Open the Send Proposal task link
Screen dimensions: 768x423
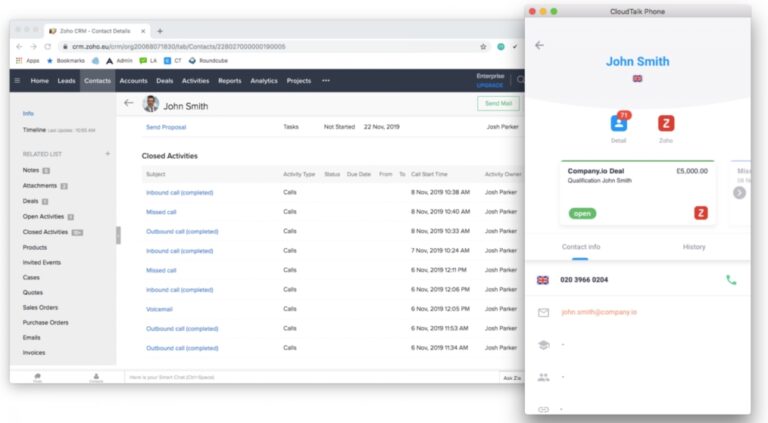pyautogui.click(x=166, y=127)
